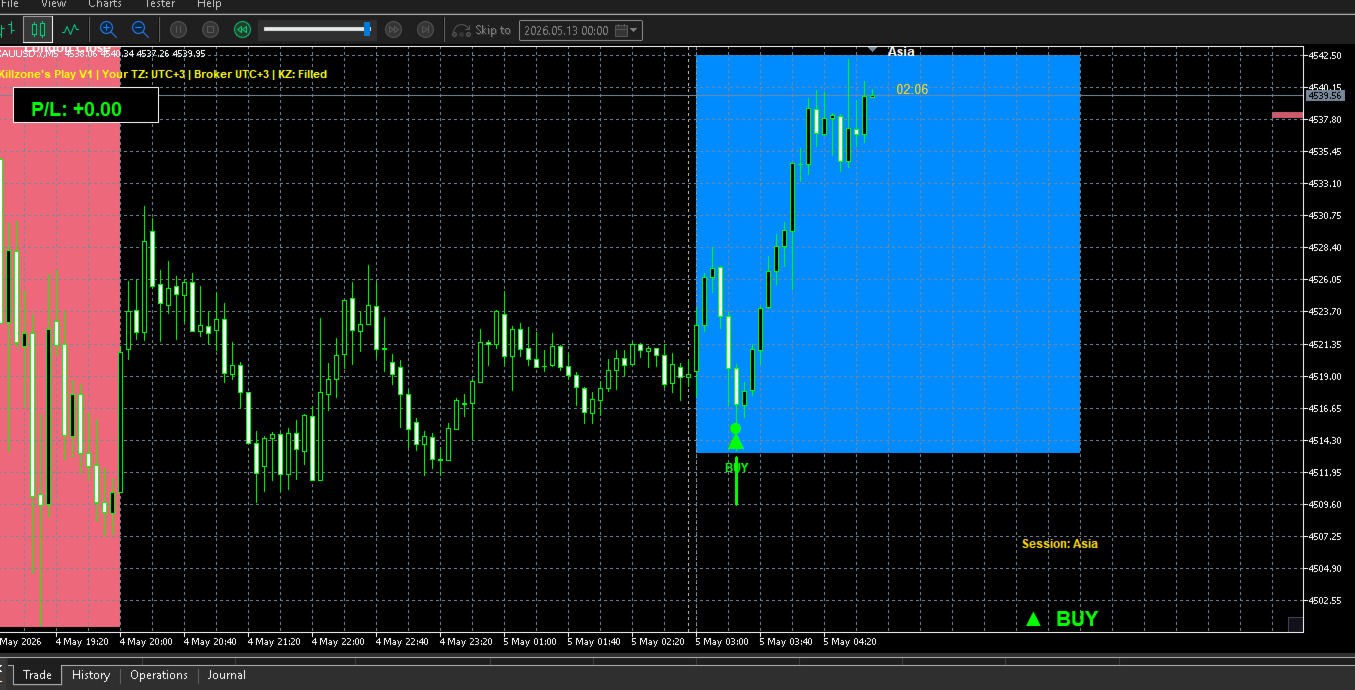Click the fast forward button
The height and width of the screenshot is (690, 1355).
[x=394, y=30]
